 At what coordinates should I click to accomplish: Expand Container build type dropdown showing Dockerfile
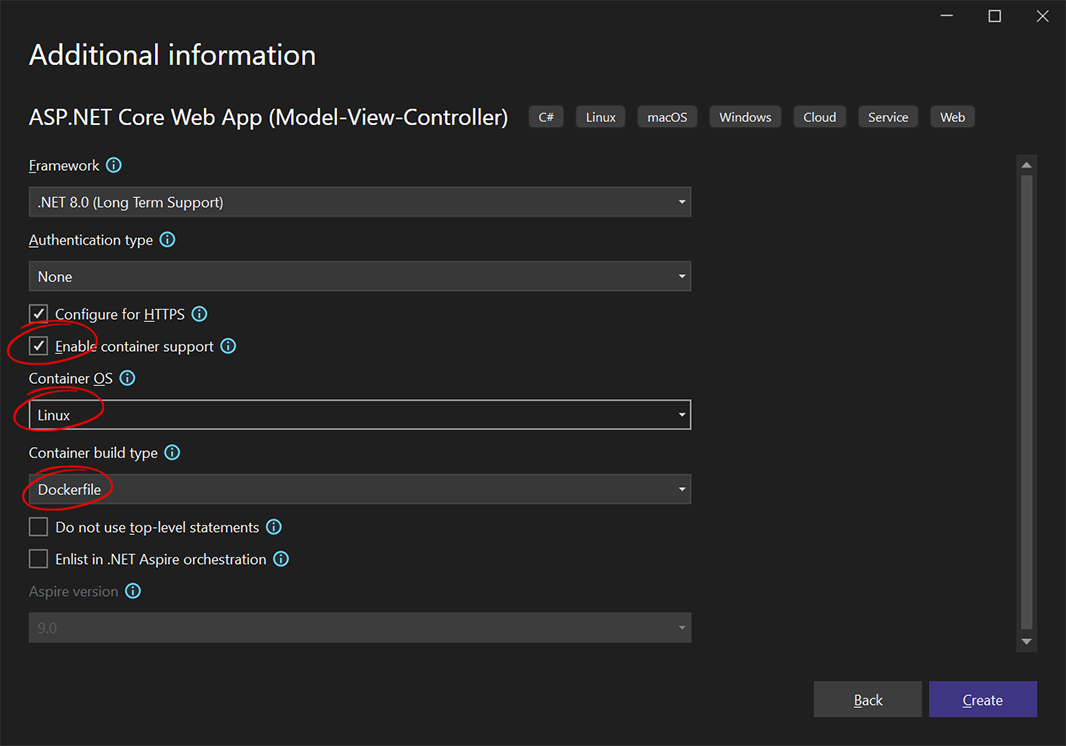pos(360,490)
